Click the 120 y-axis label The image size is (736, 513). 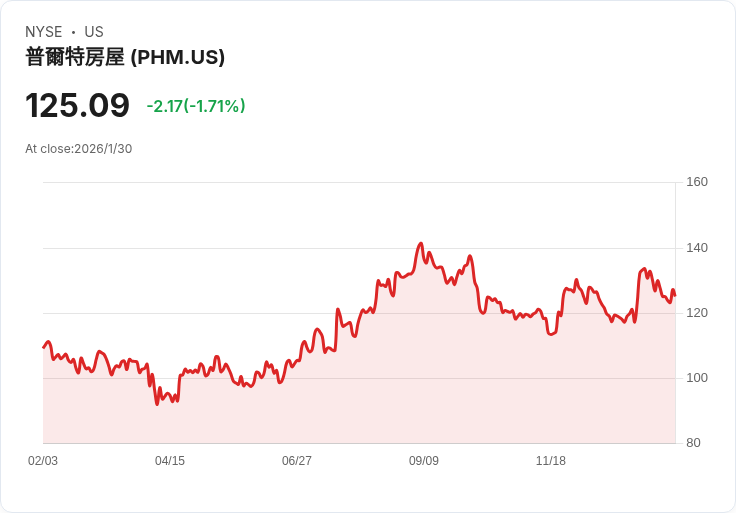click(x=697, y=313)
